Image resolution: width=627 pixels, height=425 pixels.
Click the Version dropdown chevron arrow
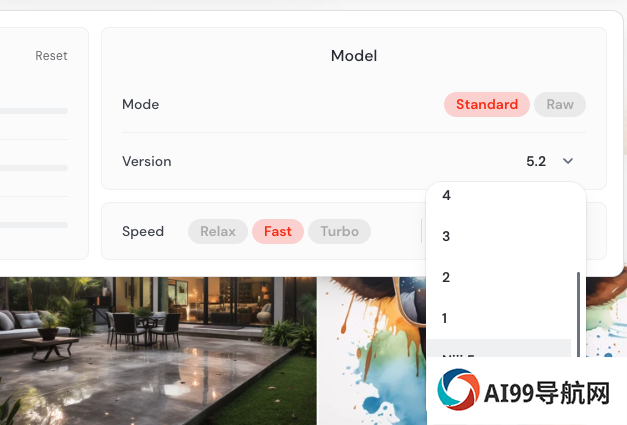point(568,161)
